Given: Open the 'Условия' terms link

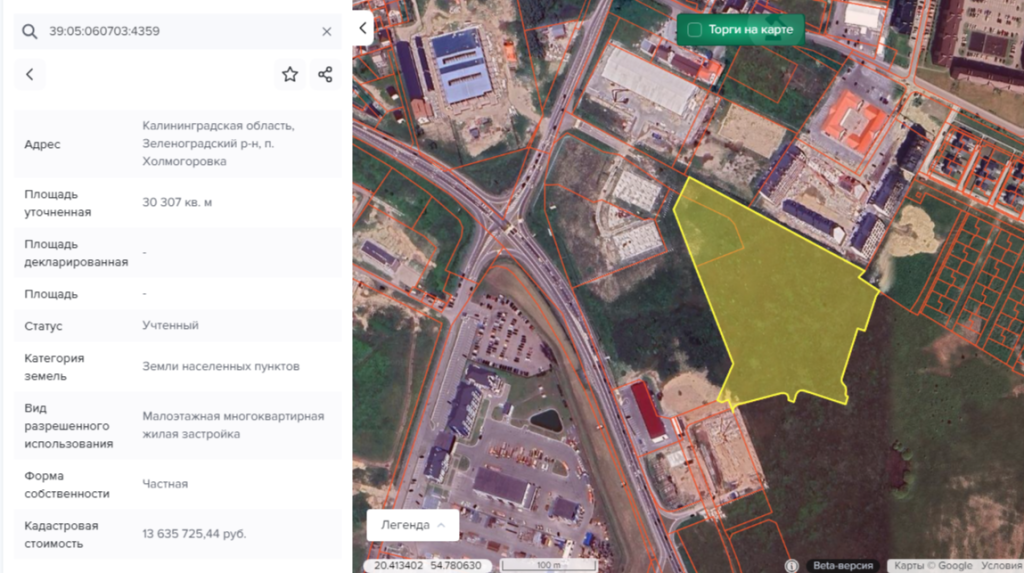Looking at the screenshot, I should [x=1001, y=565].
